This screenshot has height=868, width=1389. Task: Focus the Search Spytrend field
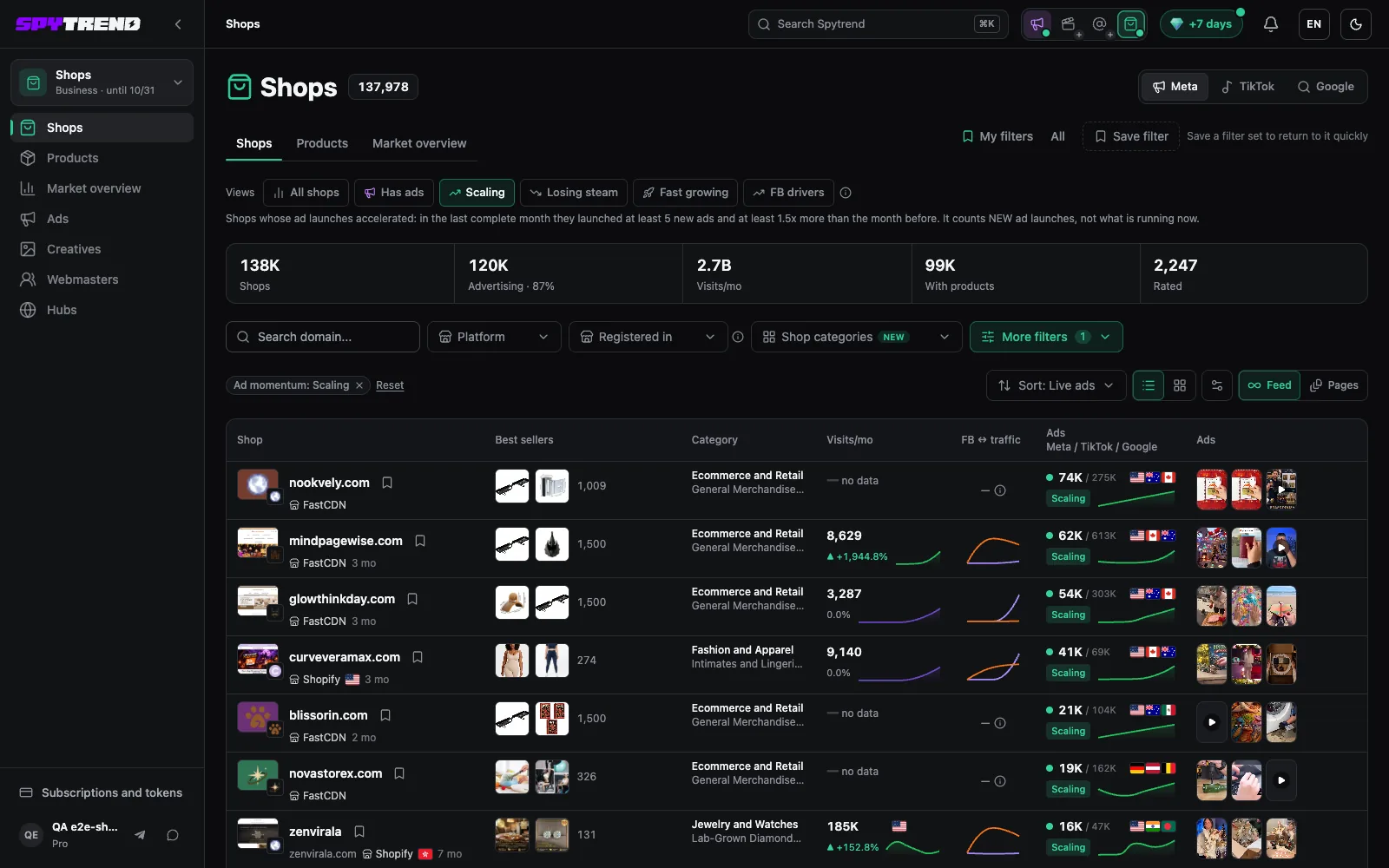tap(879, 24)
